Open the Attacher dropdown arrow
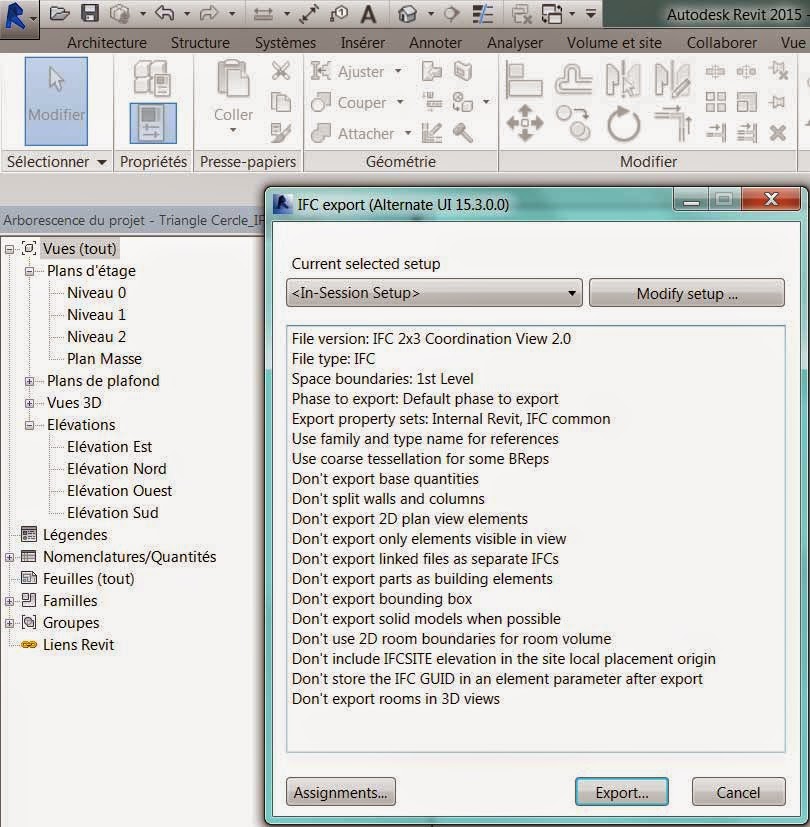Screen dimensions: 810x827 (x=408, y=133)
